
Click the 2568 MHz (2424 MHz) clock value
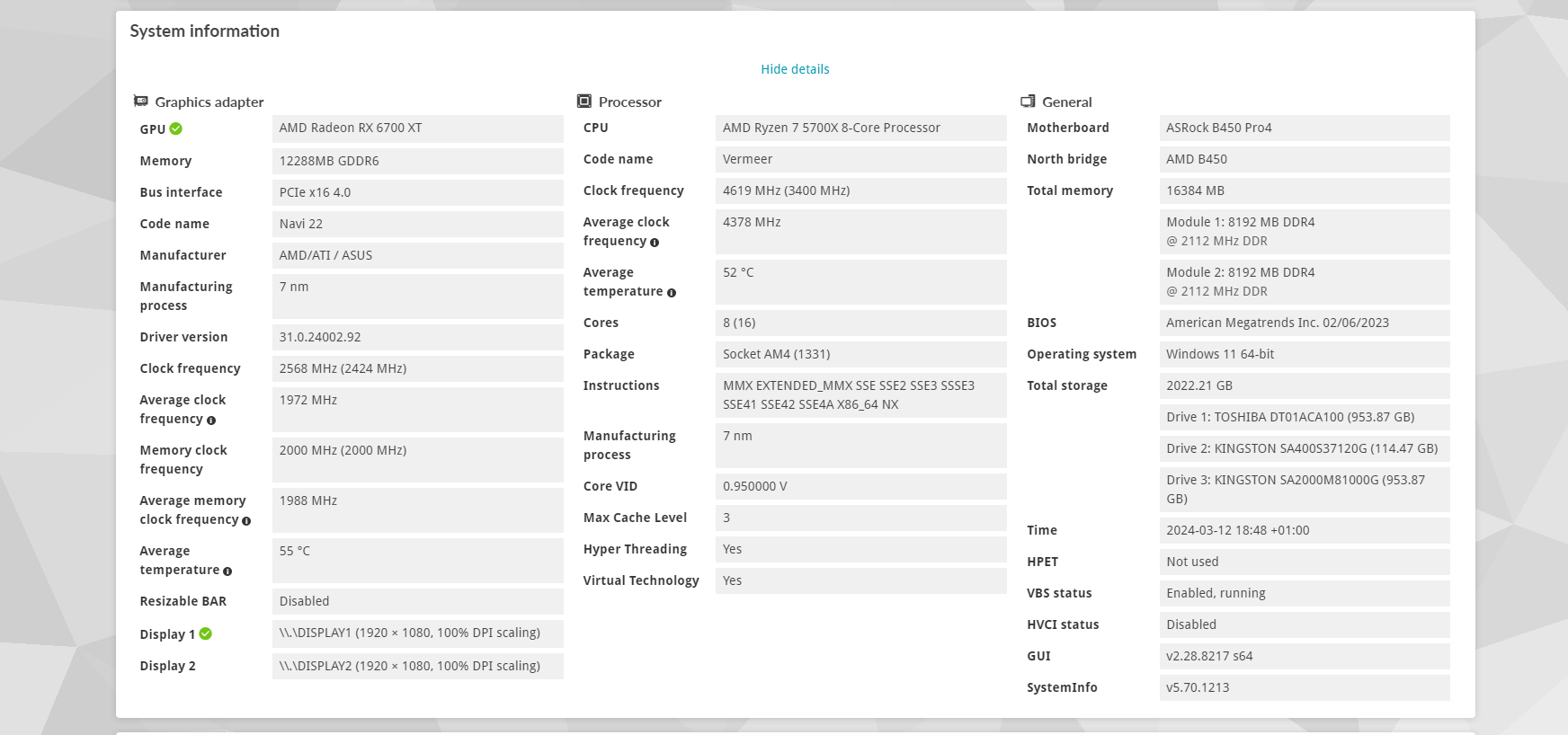pyautogui.click(x=418, y=368)
